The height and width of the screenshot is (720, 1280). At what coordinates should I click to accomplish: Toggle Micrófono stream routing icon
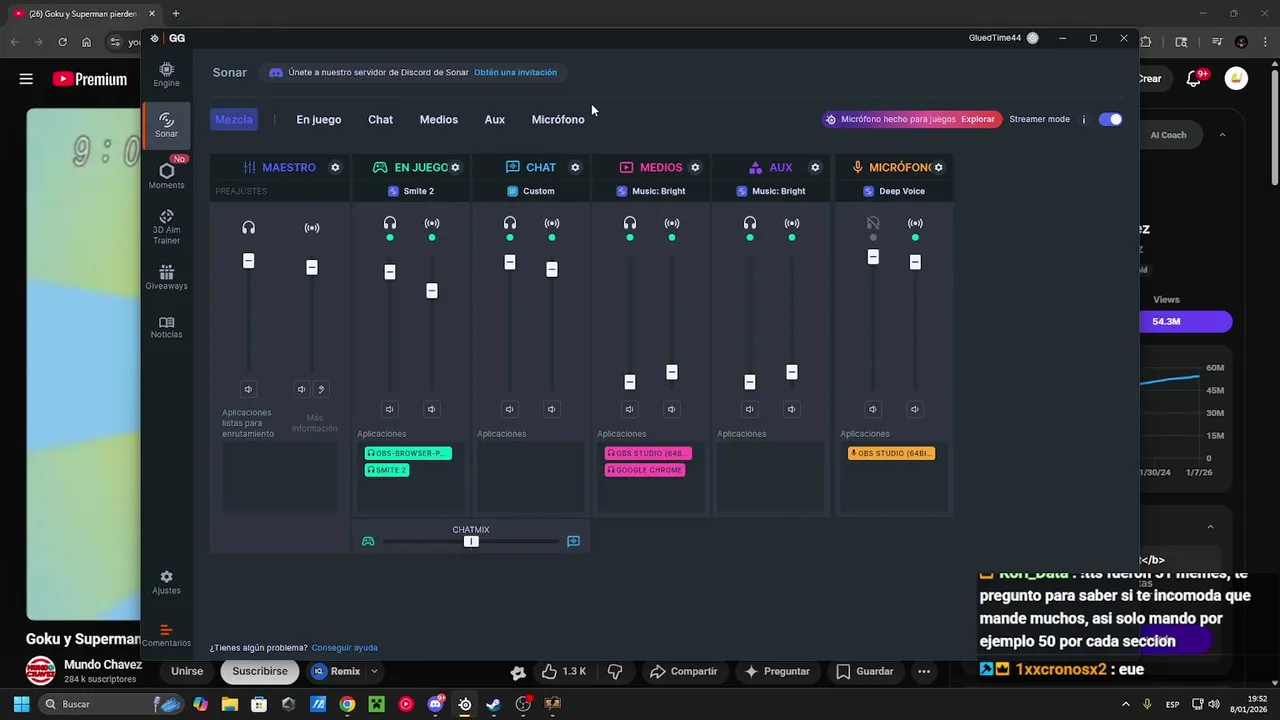(915, 223)
